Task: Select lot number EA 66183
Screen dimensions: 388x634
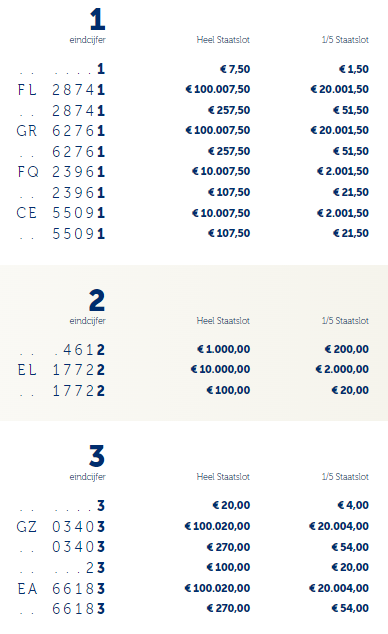Action: click(x=61, y=588)
